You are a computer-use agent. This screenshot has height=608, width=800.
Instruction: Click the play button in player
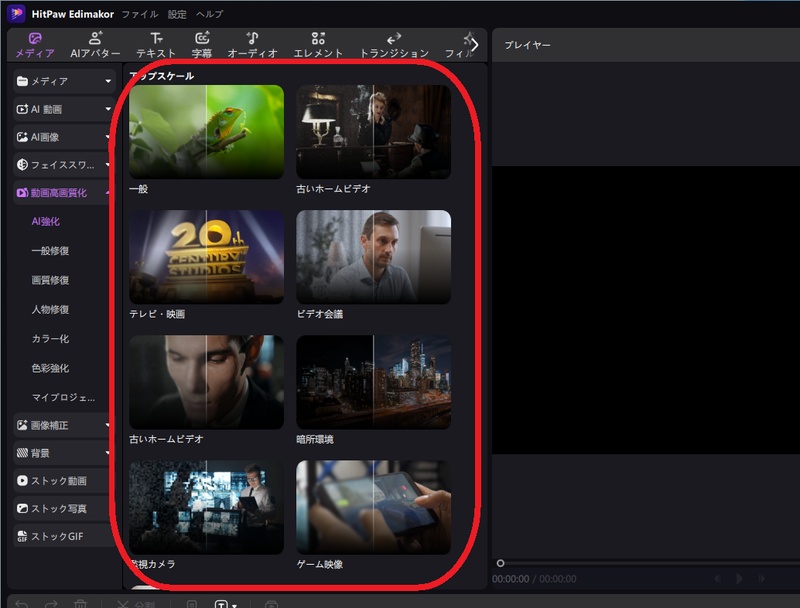[x=739, y=578]
